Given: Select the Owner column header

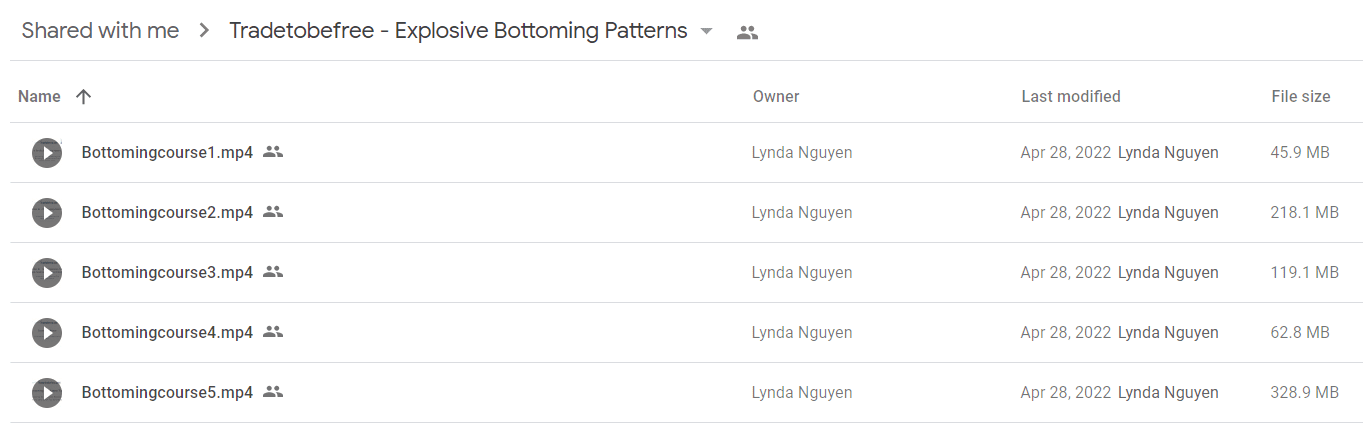Looking at the screenshot, I should coord(776,97).
